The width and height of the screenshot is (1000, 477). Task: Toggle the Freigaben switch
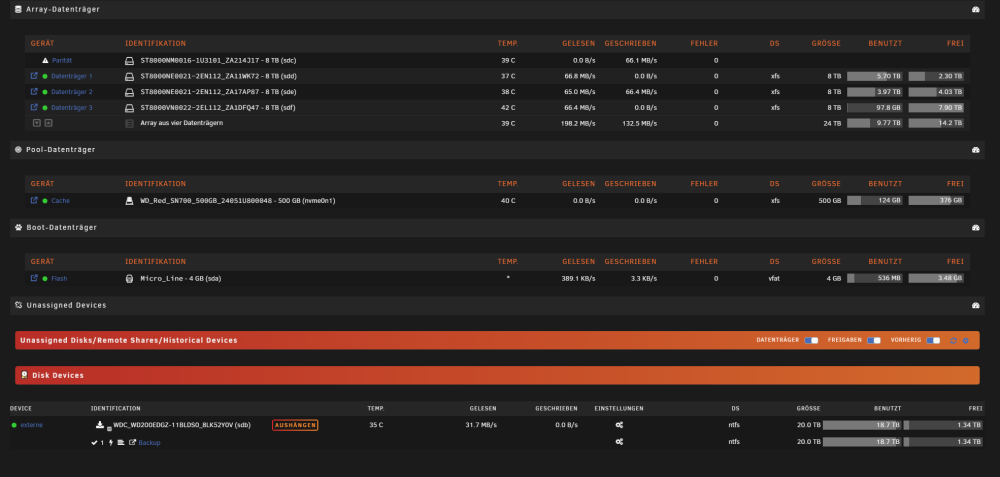coord(874,341)
